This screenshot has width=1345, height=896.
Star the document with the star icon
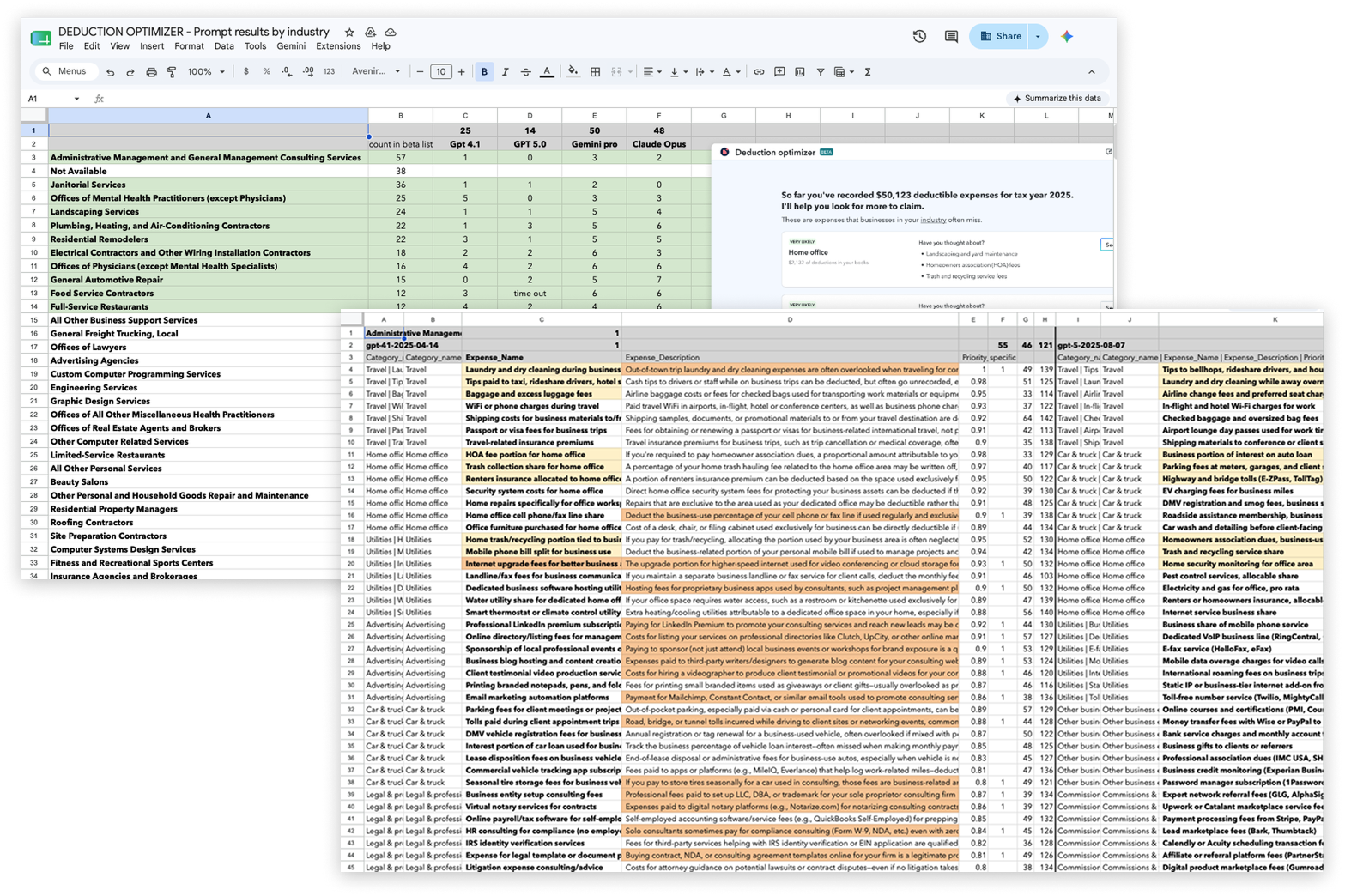pyautogui.click(x=349, y=33)
